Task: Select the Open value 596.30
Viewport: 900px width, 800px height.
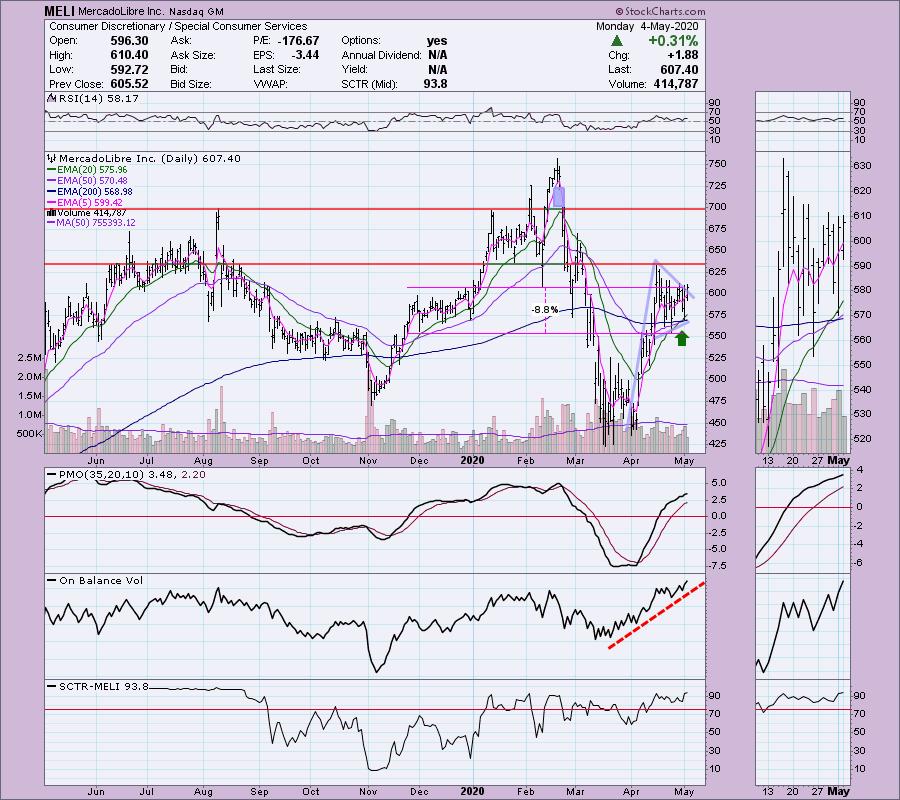Action: [x=129, y=41]
